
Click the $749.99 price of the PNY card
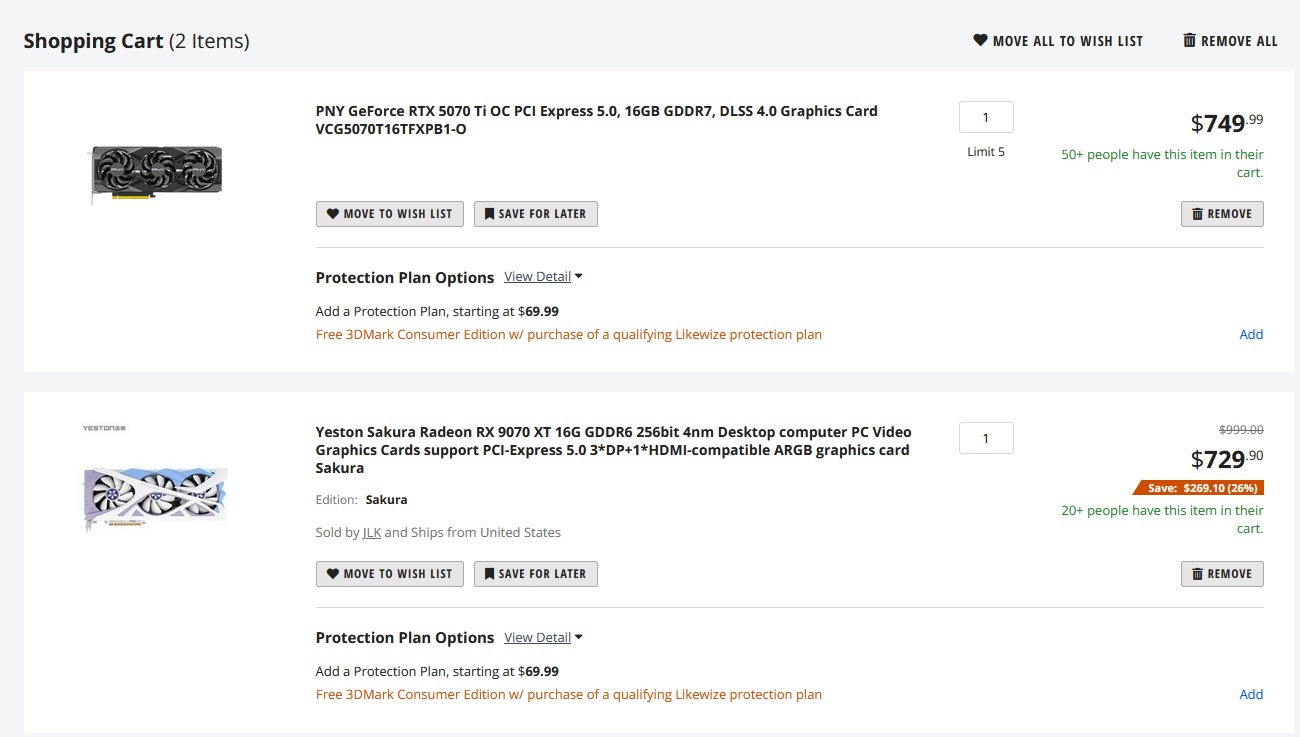pyautogui.click(x=1227, y=123)
